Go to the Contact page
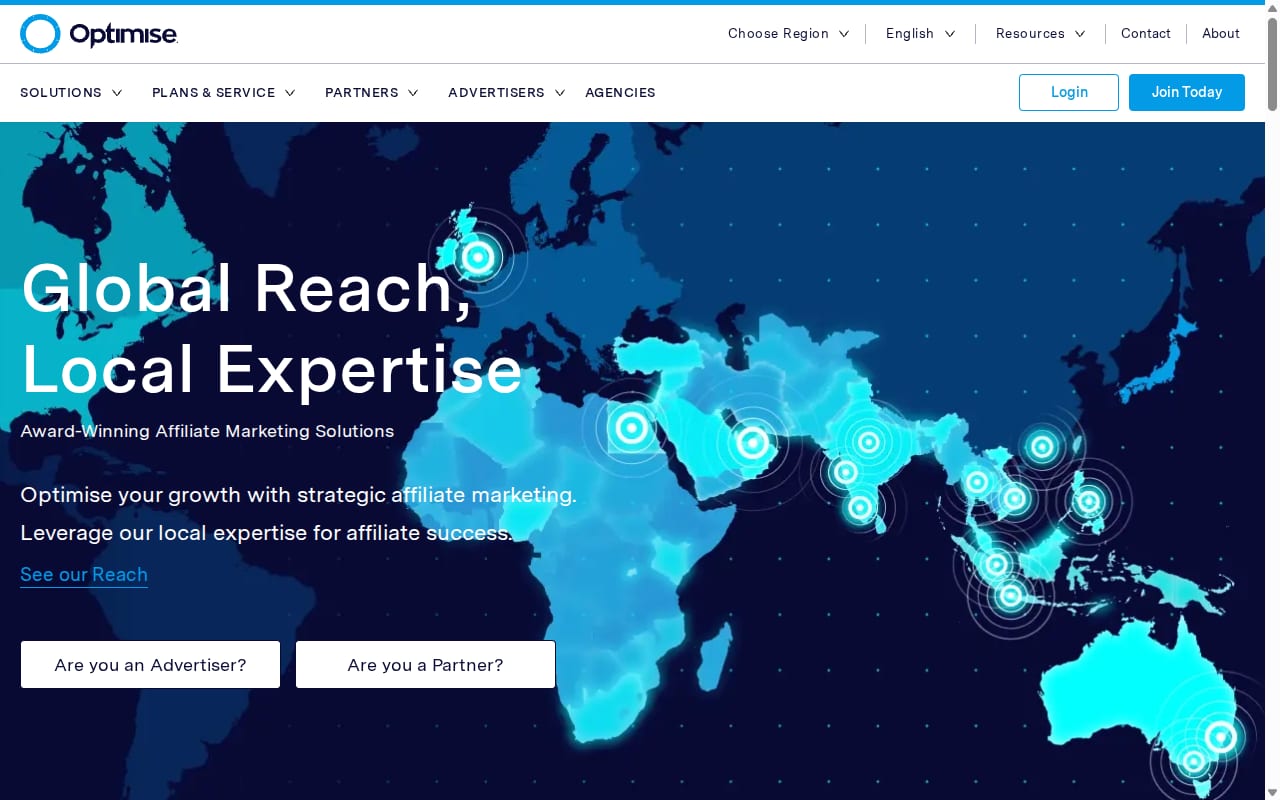The width and height of the screenshot is (1280, 800). (1146, 34)
